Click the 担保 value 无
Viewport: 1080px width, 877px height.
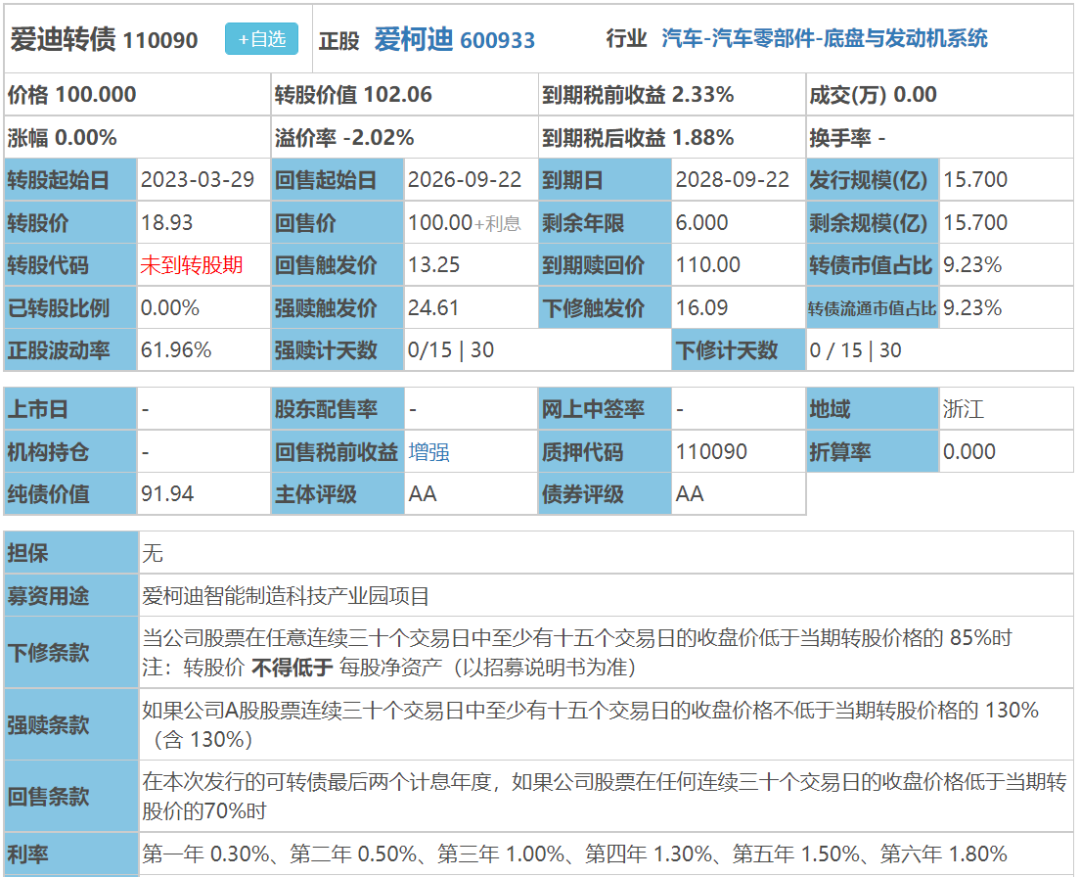click(152, 553)
